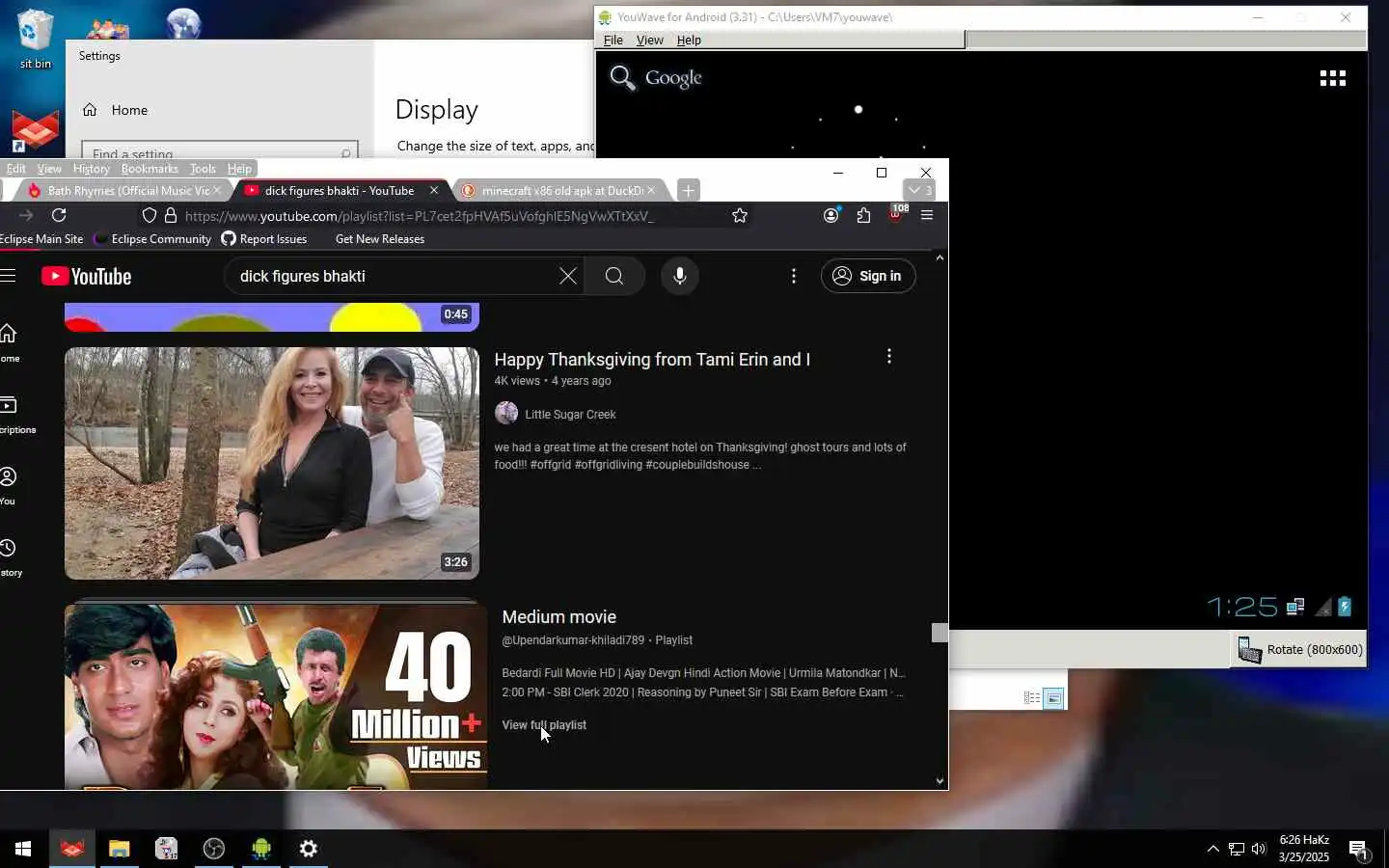Viewport: 1389px width, 868px height.
Task: Close the dick figures bhakti YouTube tab
Action: pos(434,191)
